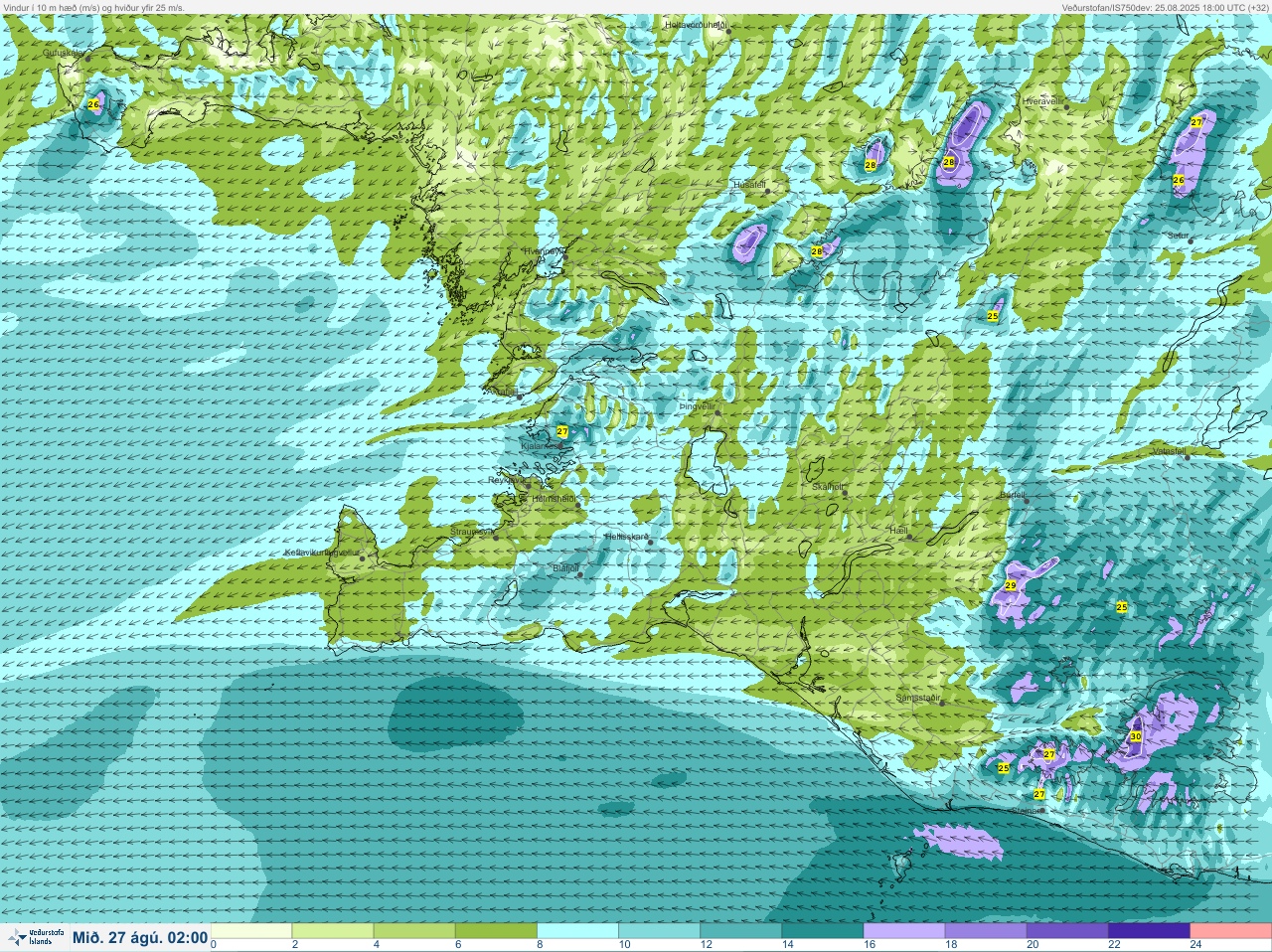The width and height of the screenshot is (1272, 952).
Task: Select the 10–12 m/s turquoise legend swatch
Action: (659, 931)
